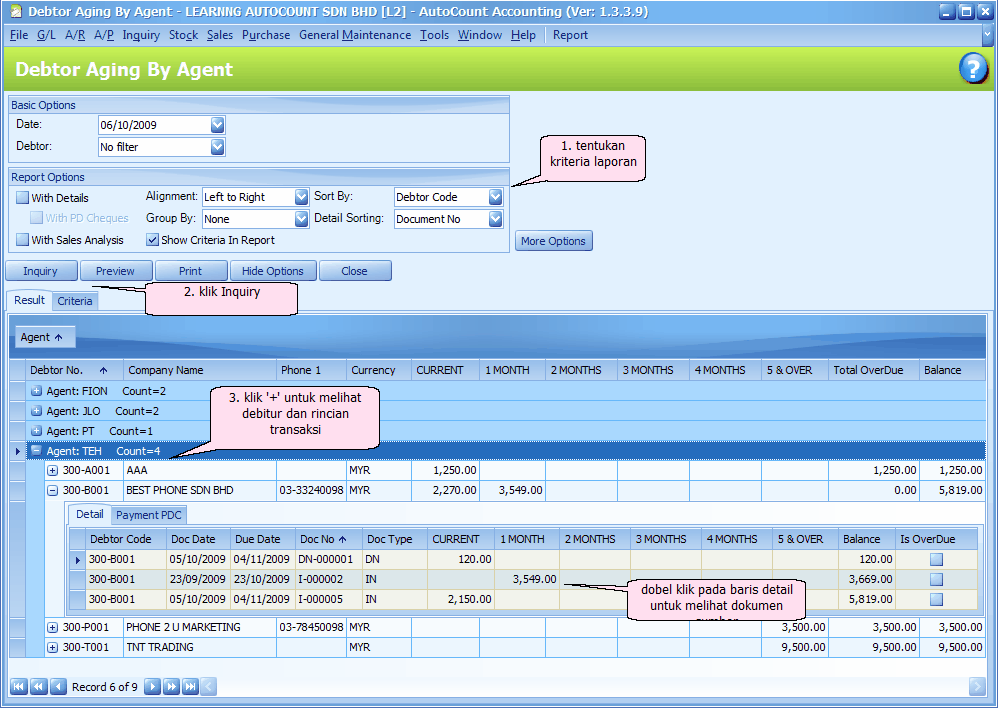This screenshot has height=708, width=998.
Task: Expand Agent: FION group plus icon
Action: click(36, 391)
